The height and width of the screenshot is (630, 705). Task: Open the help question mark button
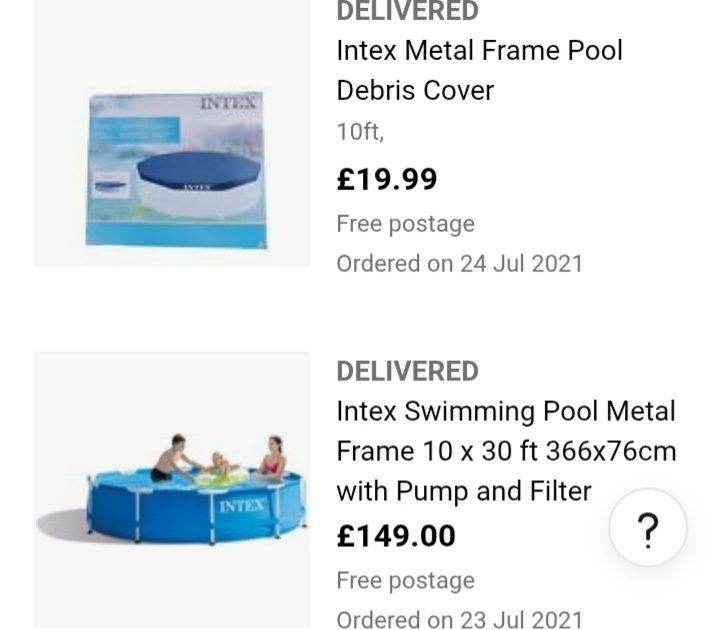coord(648,528)
